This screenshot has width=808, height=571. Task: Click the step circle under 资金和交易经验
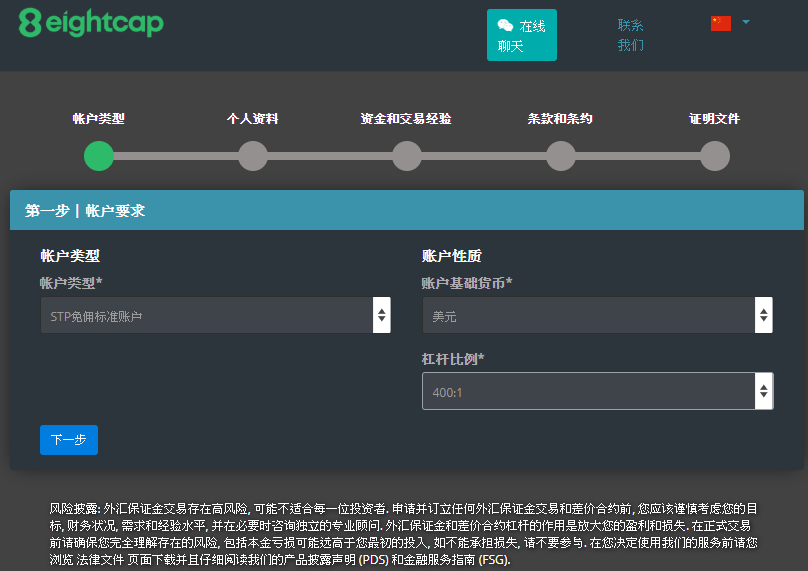pyautogui.click(x=407, y=156)
